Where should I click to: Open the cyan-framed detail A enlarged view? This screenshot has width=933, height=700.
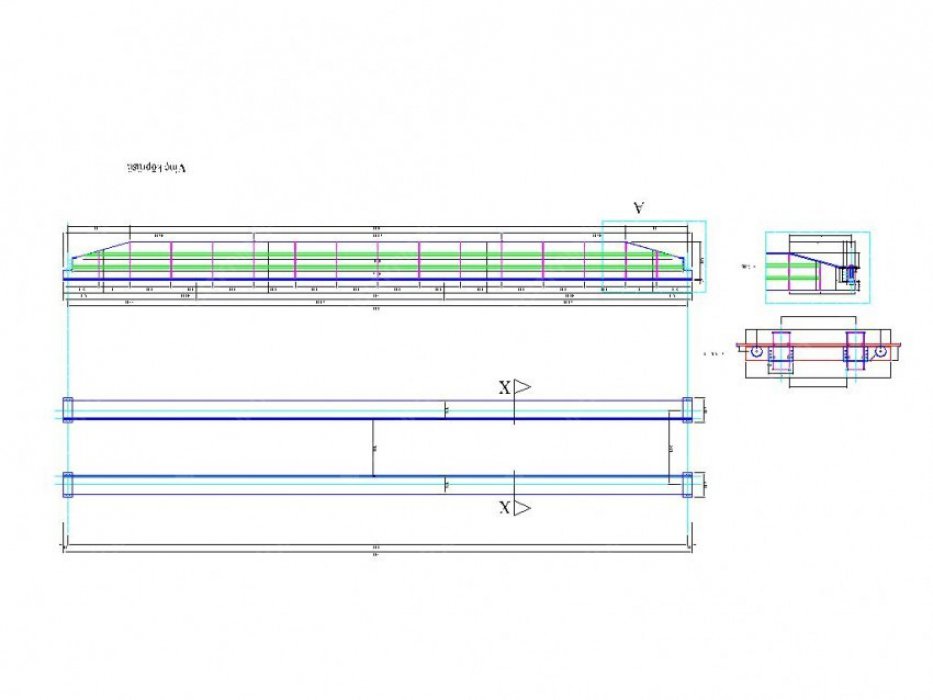tap(818, 267)
